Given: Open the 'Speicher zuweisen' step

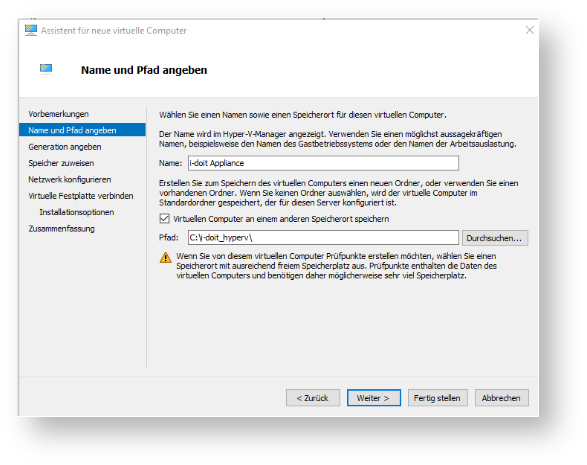Looking at the screenshot, I should pos(61,163).
